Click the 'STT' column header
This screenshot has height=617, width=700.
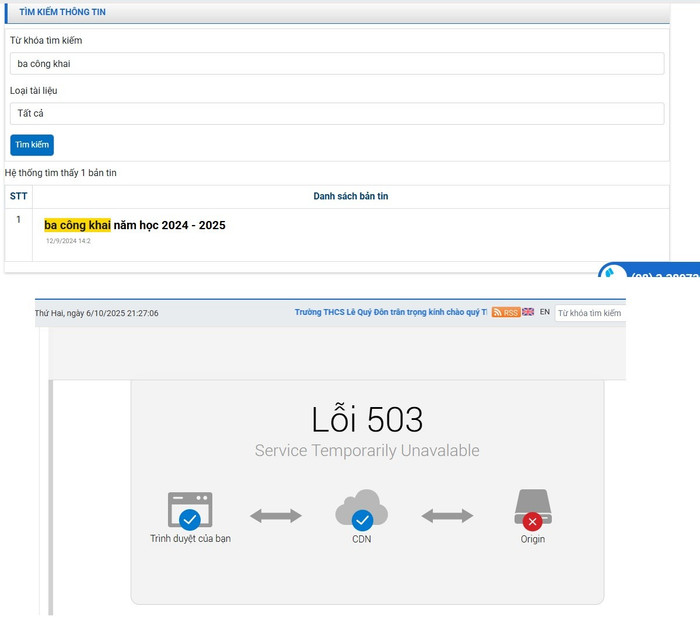coord(18,196)
